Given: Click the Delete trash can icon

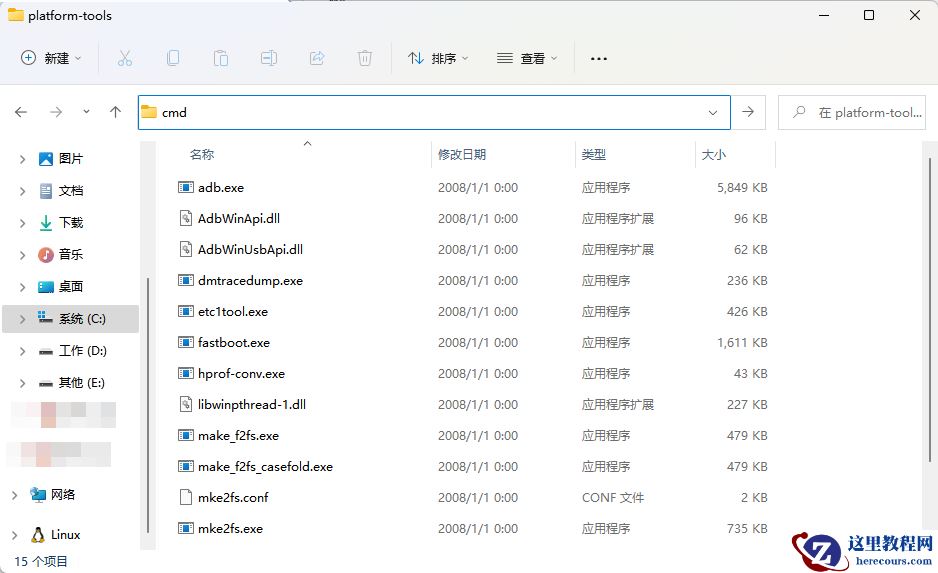Looking at the screenshot, I should click(364, 58).
